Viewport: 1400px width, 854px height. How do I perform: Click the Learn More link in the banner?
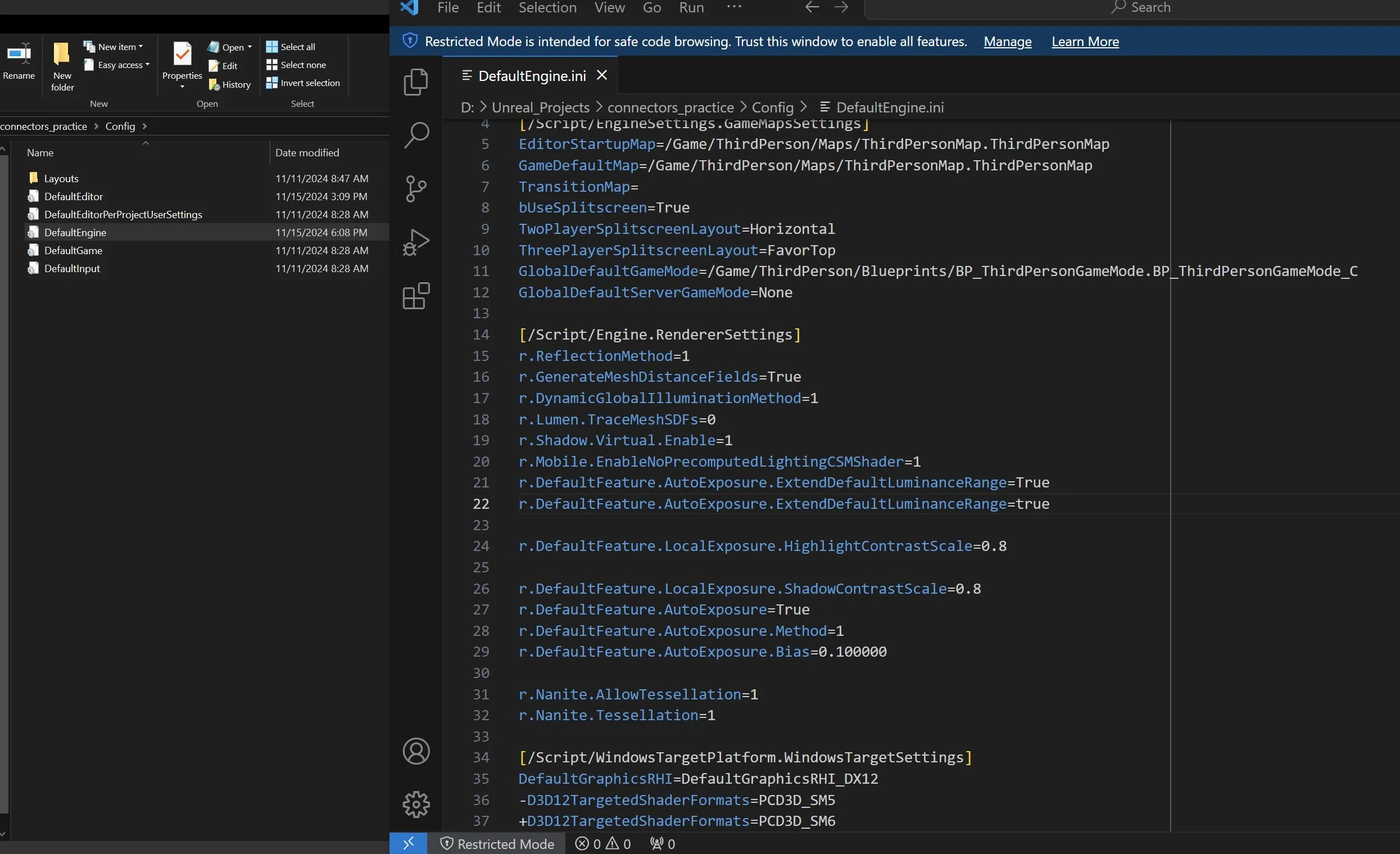click(1085, 42)
